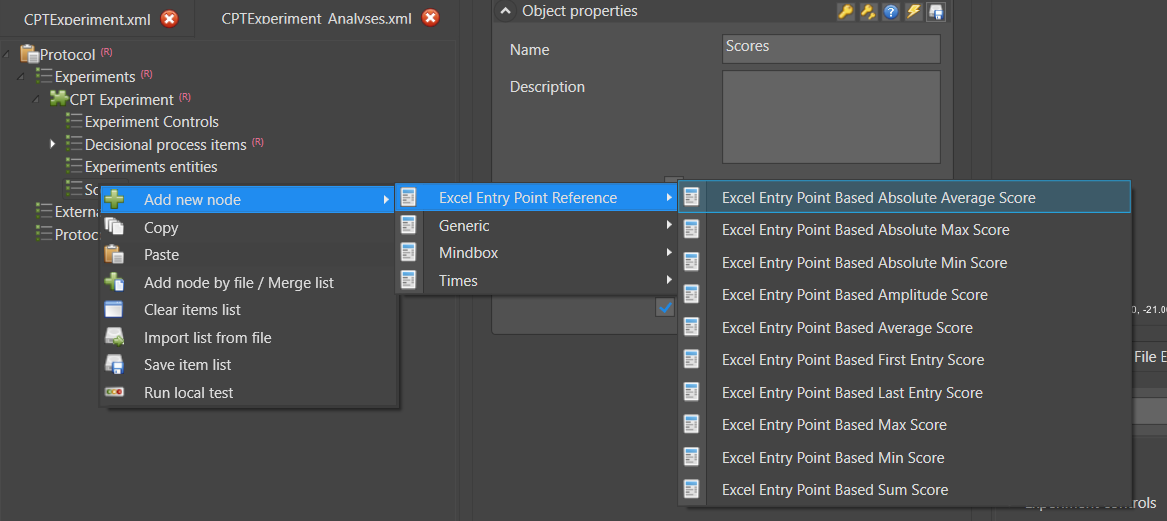The image size is (1167, 521).
Task: Click the first key icon in Object properties header
Action: click(845, 12)
